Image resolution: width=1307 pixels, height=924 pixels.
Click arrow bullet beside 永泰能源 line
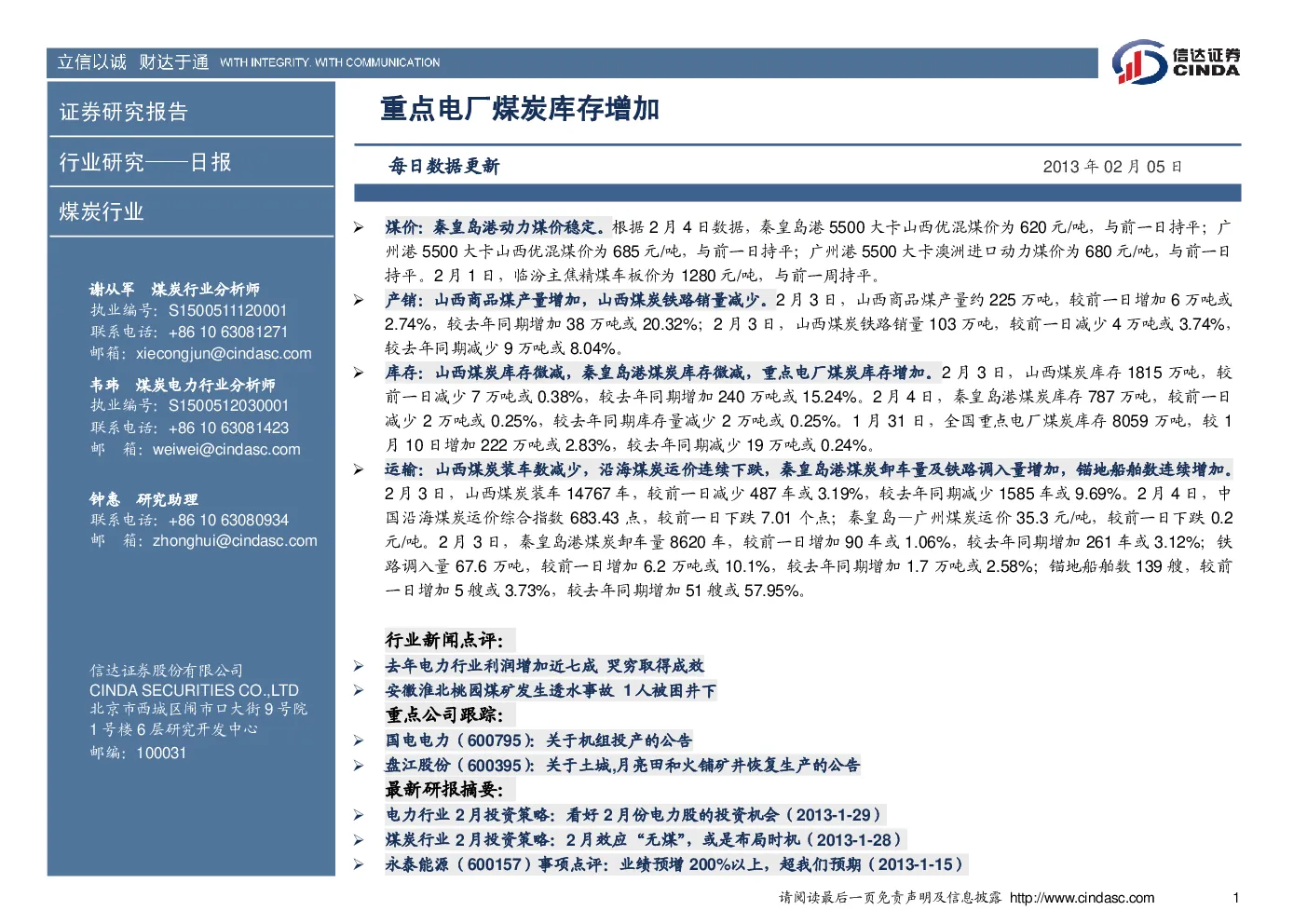[359, 865]
